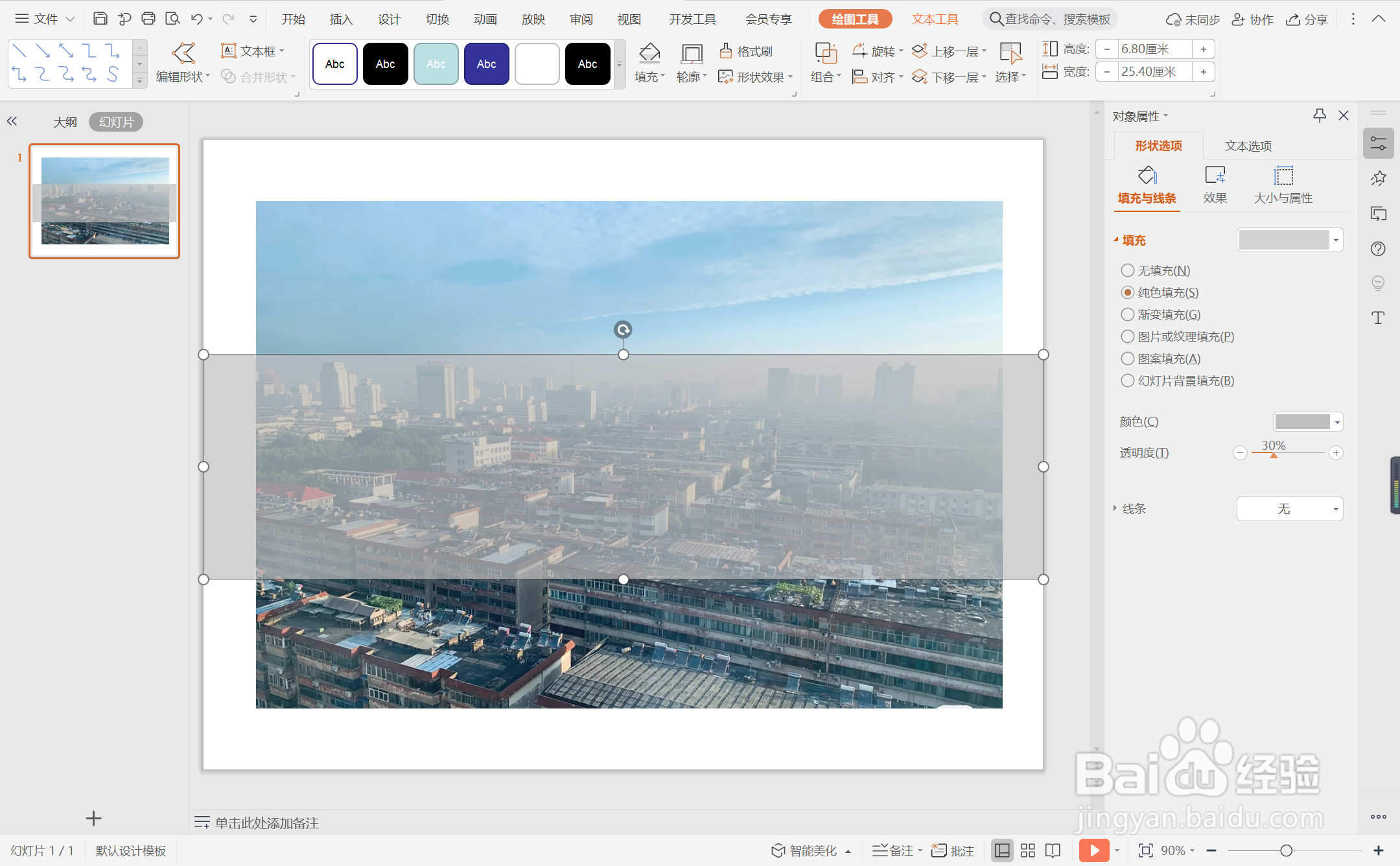The image size is (1400, 866).
Task: Select Solid Fill radio button
Action: coord(1128,292)
